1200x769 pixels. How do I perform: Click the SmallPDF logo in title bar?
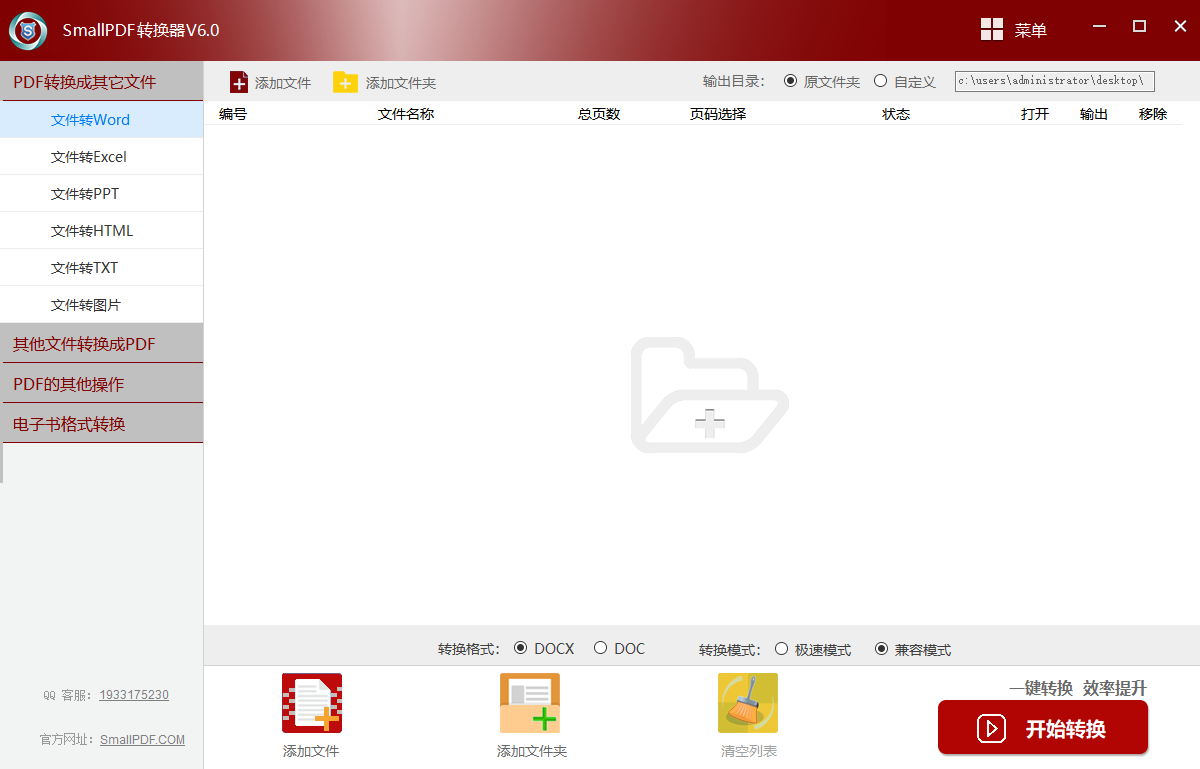click(x=28, y=29)
